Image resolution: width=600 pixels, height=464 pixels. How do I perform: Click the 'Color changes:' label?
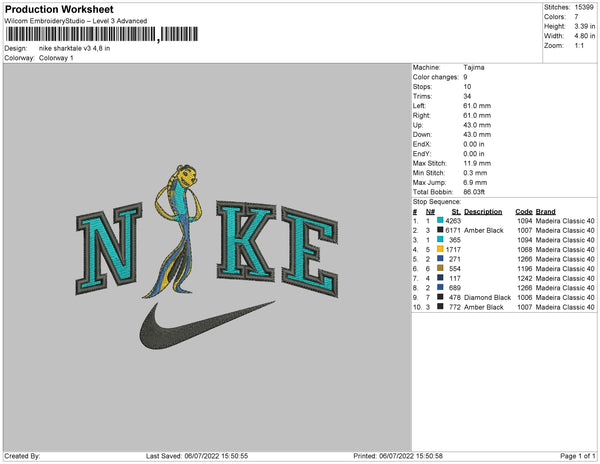435,77
